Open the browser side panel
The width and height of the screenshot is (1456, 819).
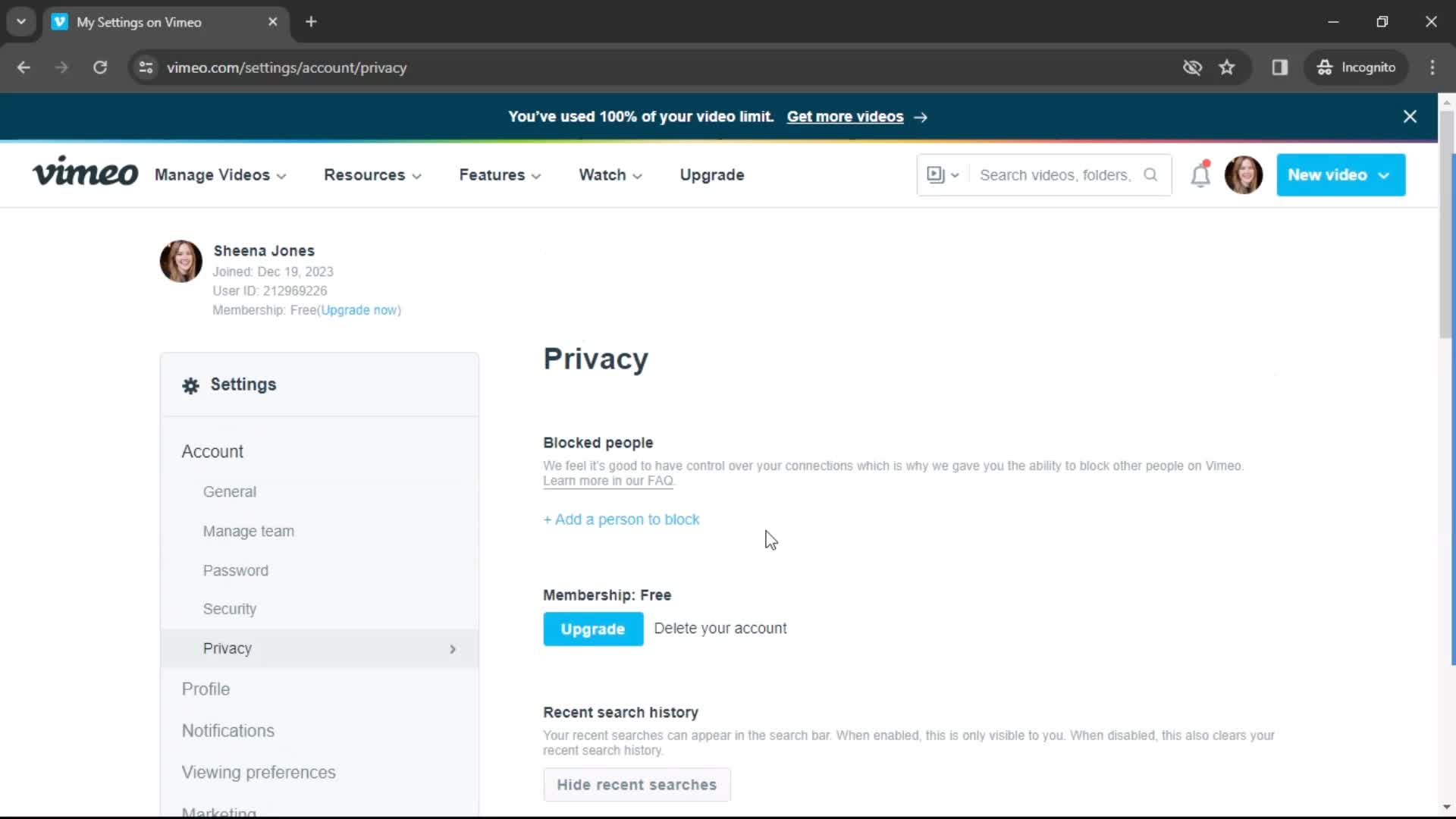pyautogui.click(x=1280, y=67)
